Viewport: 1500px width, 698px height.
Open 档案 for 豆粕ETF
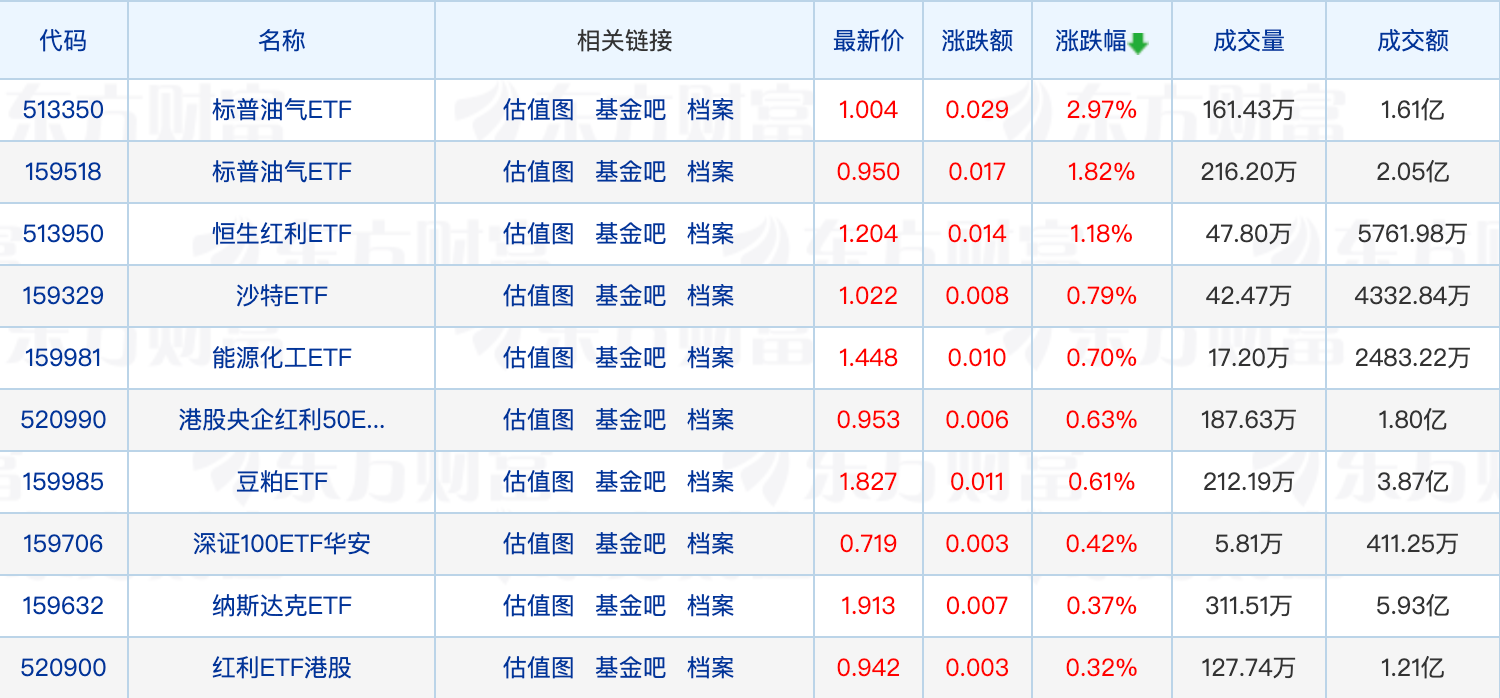(710, 482)
